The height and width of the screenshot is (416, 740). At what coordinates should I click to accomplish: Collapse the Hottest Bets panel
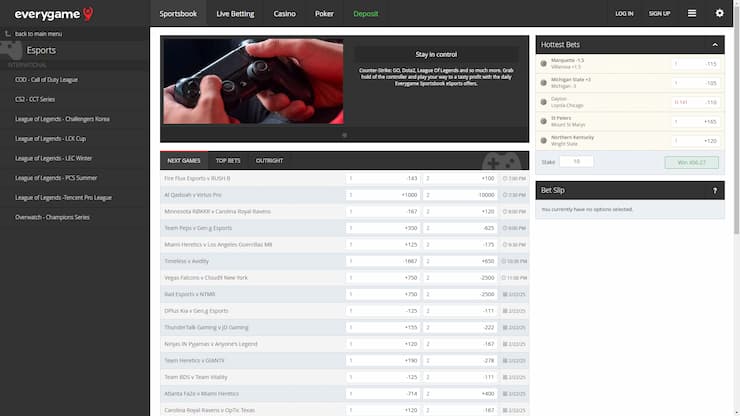point(714,44)
